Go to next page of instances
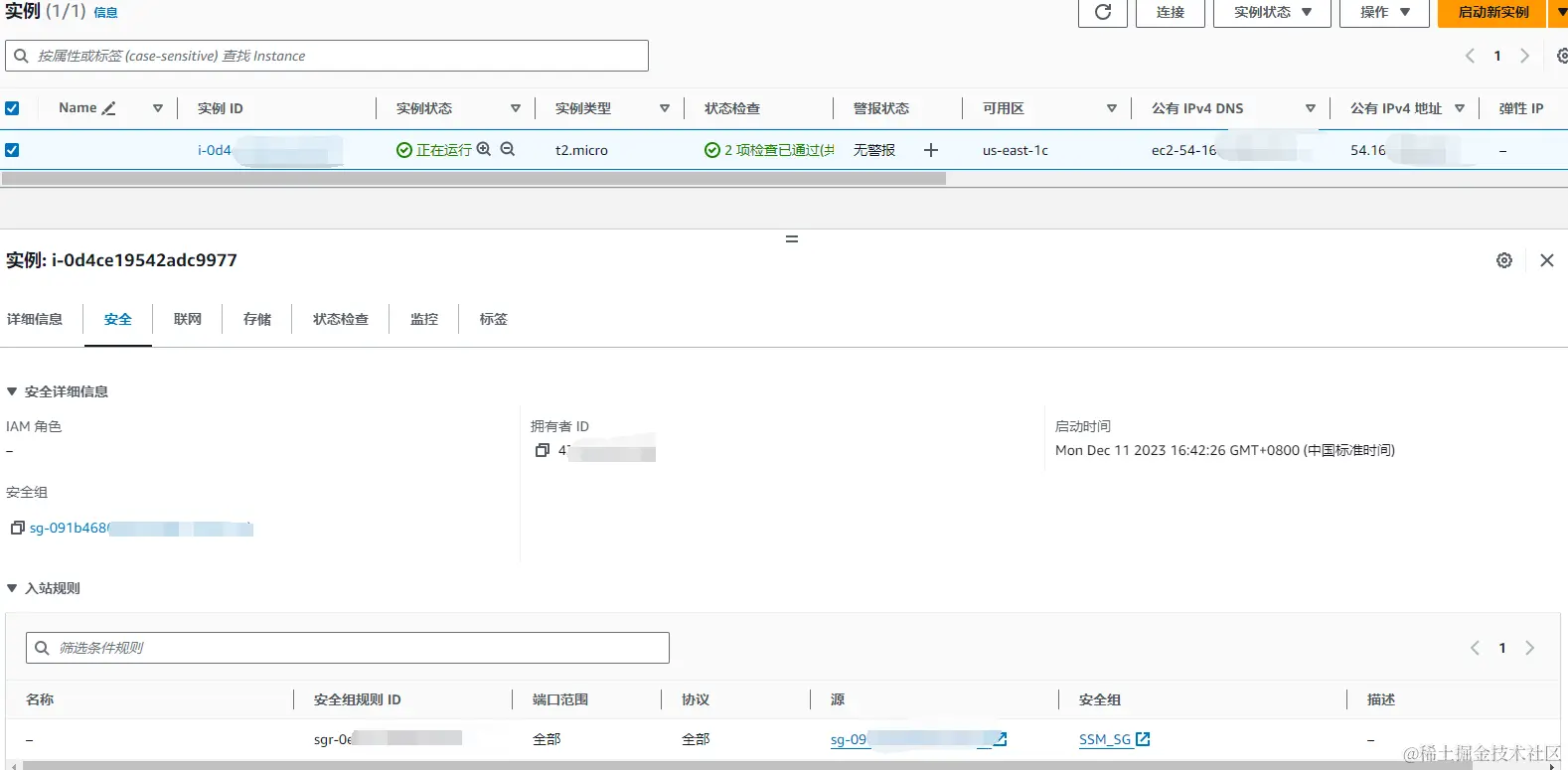The image size is (1568, 770). click(x=1524, y=56)
